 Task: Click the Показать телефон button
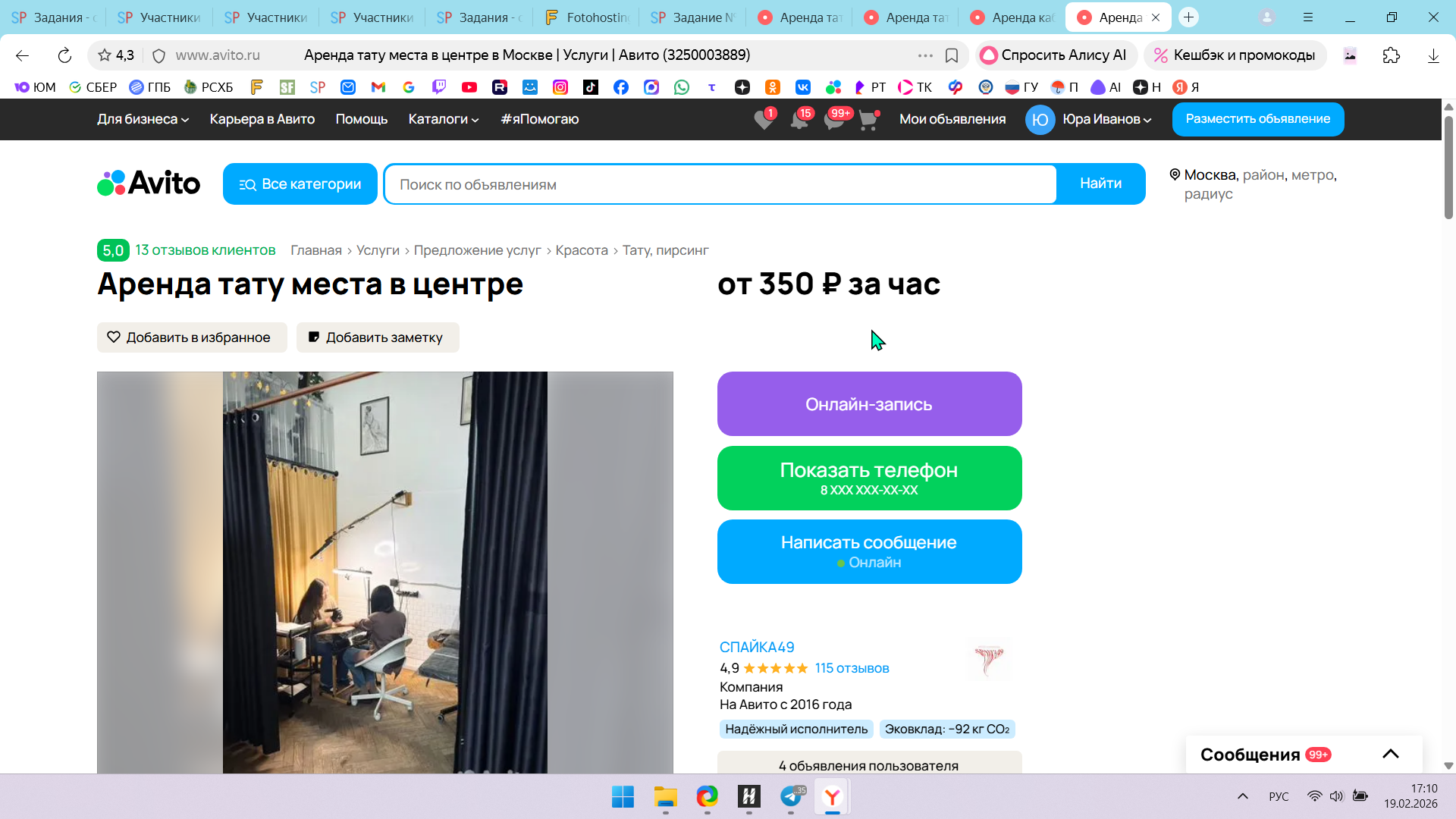pos(869,478)
